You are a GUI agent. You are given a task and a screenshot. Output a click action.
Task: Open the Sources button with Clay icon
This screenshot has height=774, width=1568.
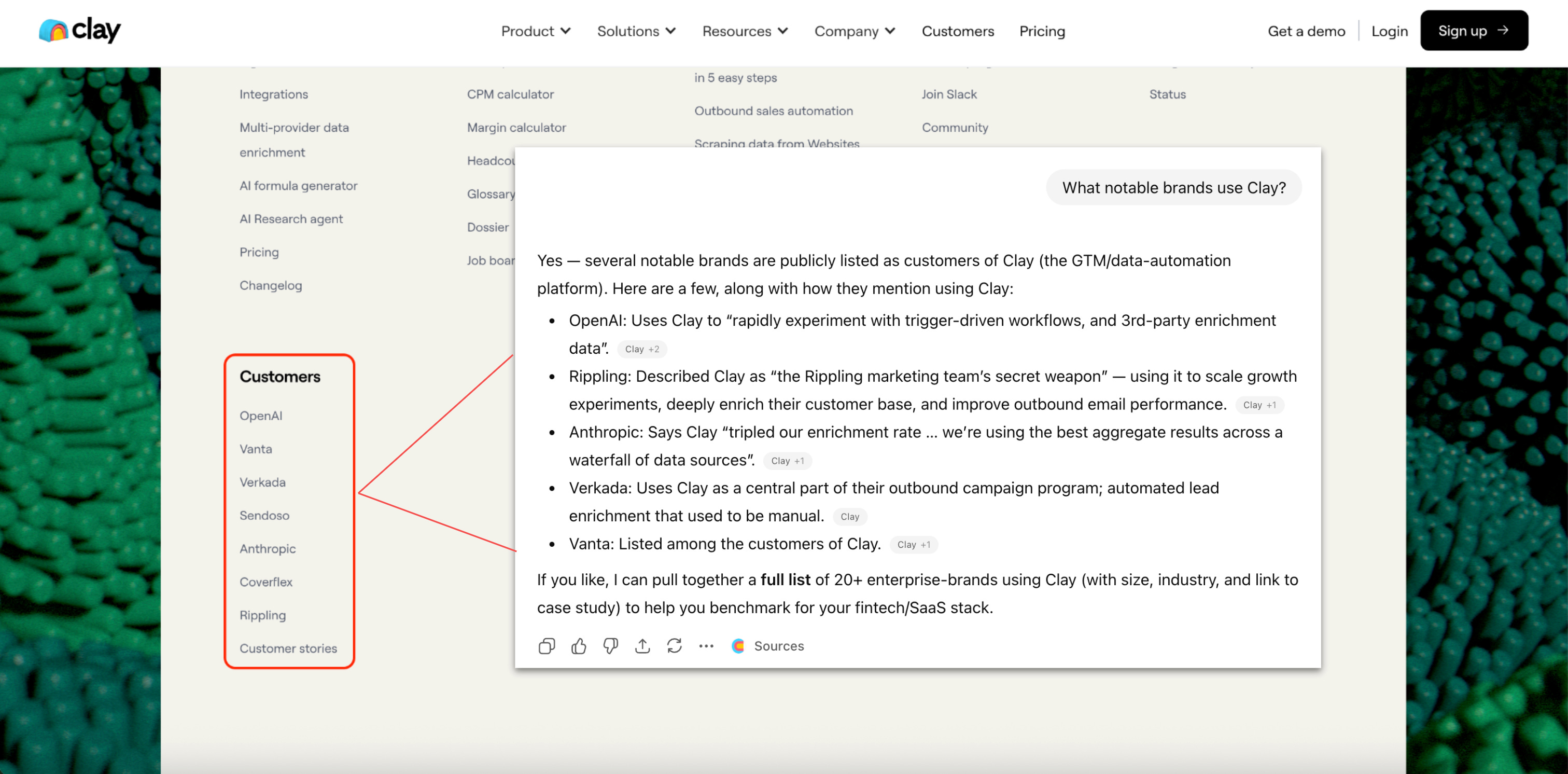(x=767, y=645)
